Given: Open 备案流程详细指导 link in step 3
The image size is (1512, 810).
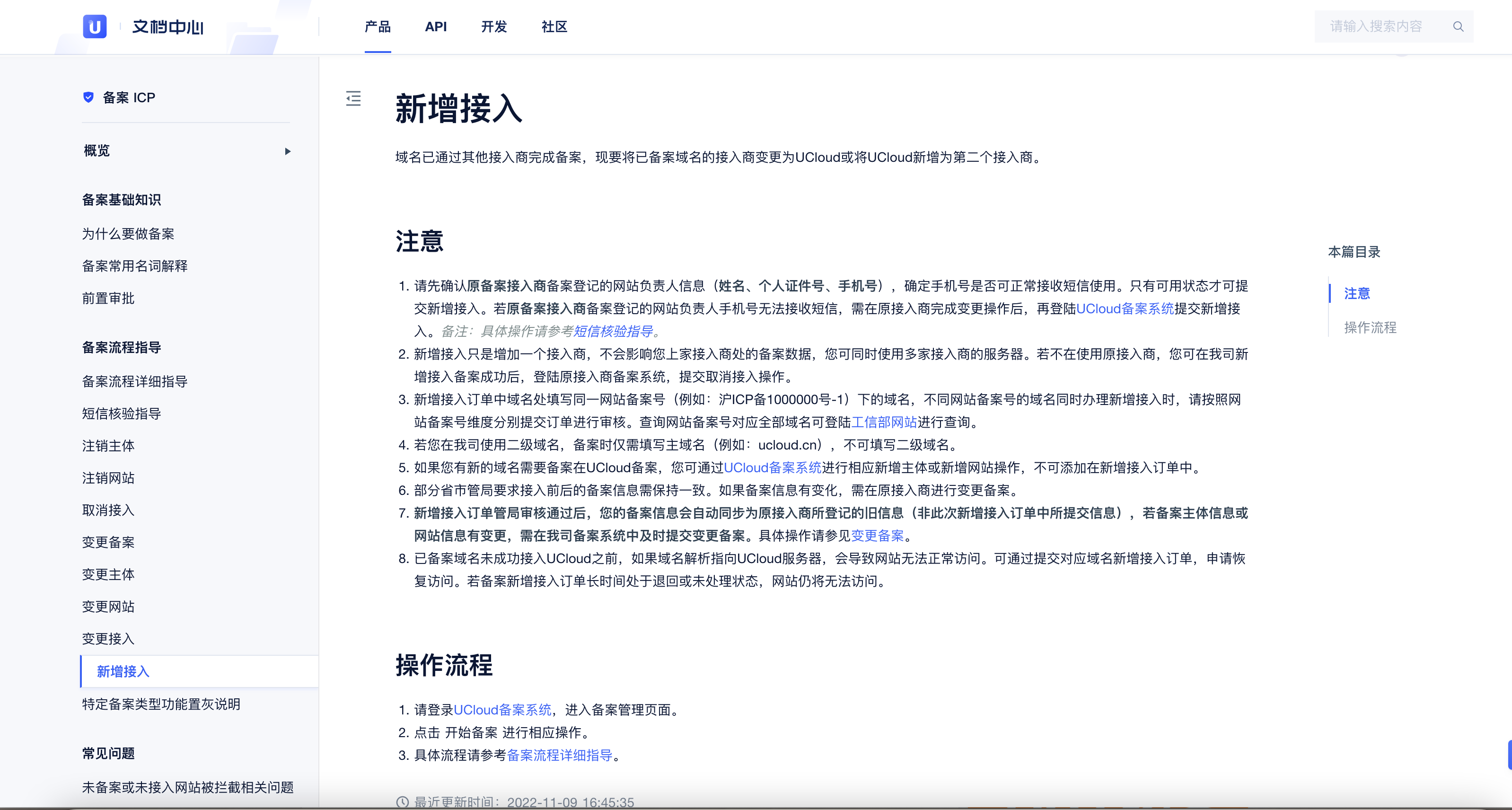Looking at the screenshot, I should click(x=559, y=756).
